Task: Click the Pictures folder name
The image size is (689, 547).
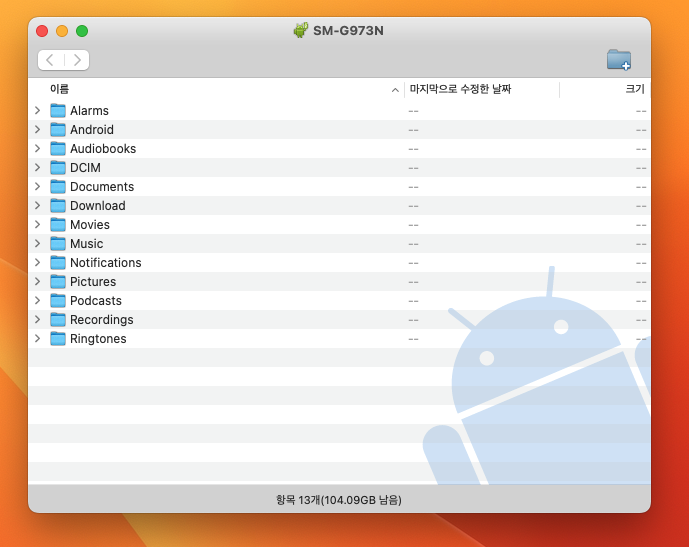Action: tap(93, 282)
